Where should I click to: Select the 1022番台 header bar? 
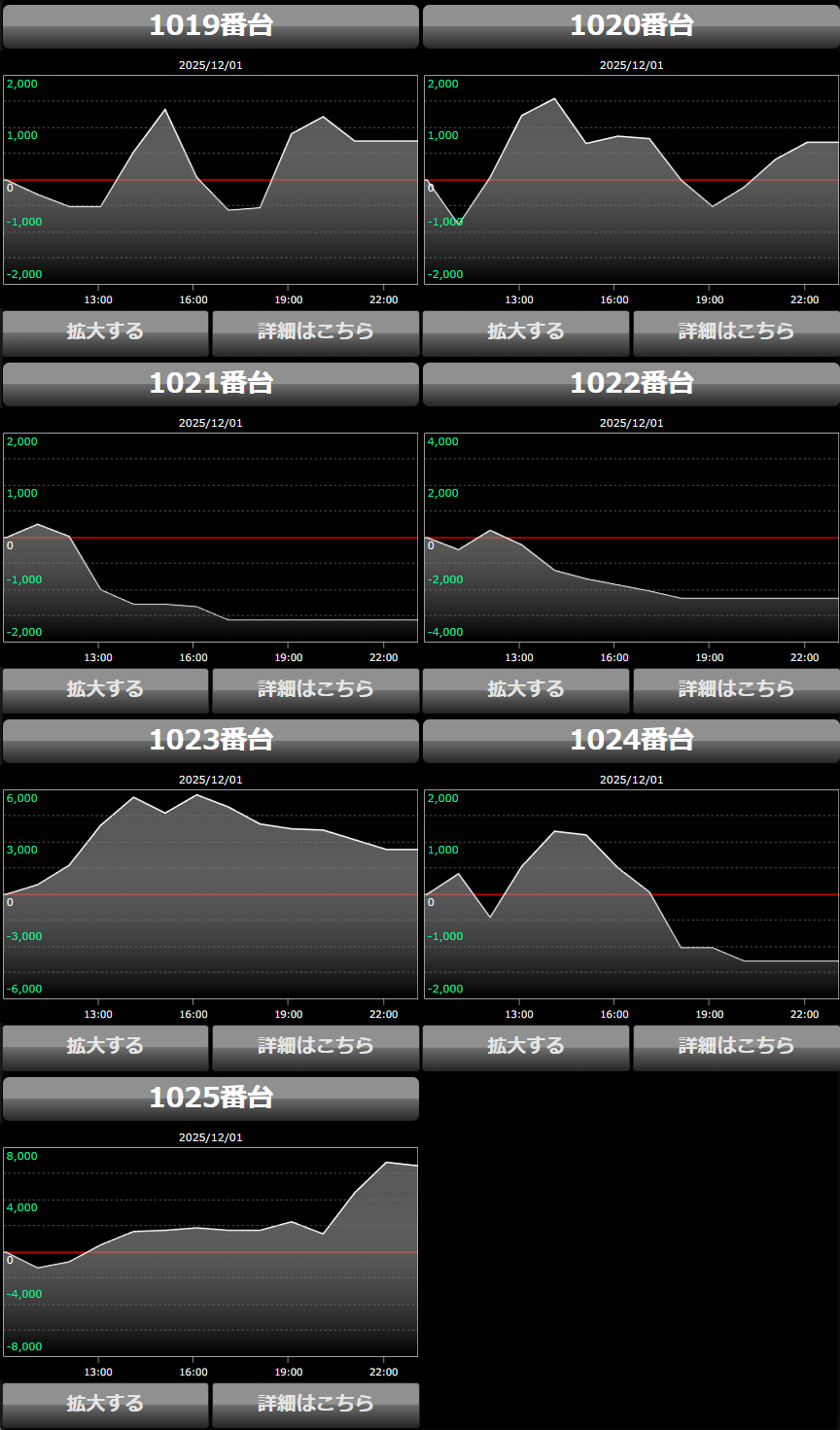point(631,384)
